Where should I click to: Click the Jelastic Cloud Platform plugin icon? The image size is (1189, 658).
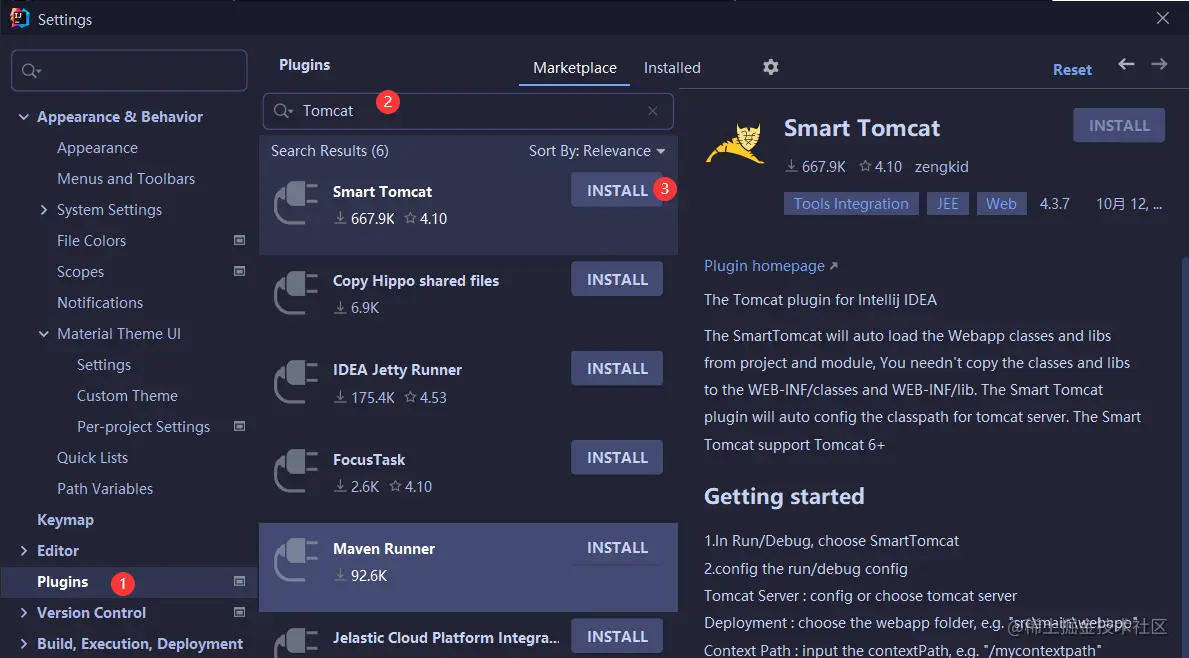296,643
